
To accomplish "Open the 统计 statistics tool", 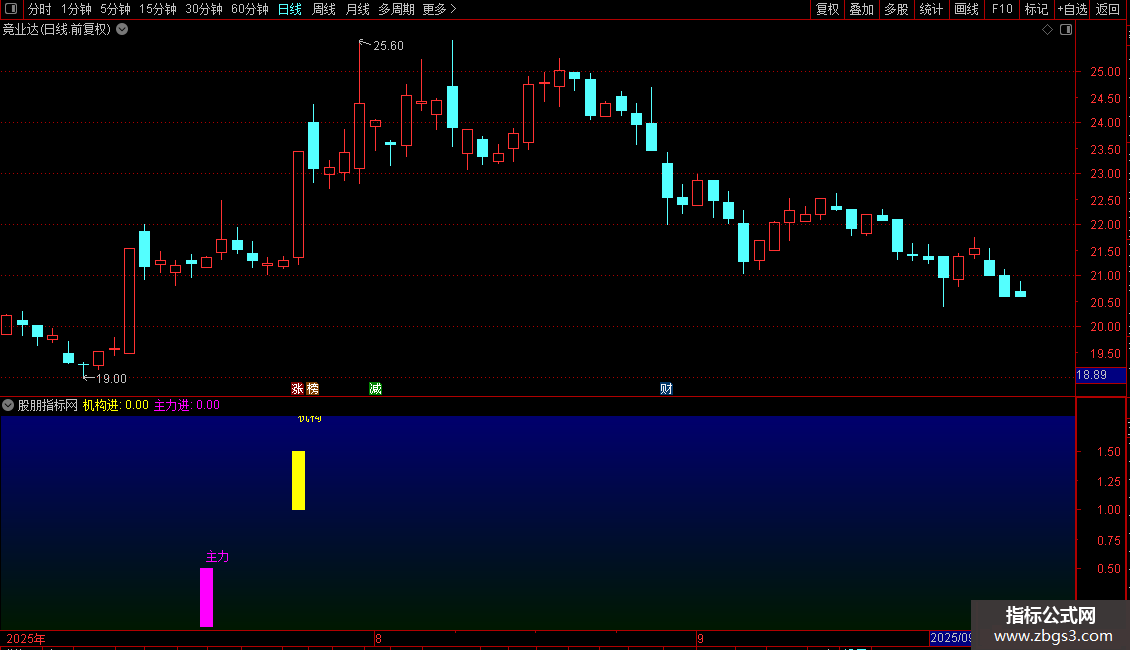I will tap(931, 9).
